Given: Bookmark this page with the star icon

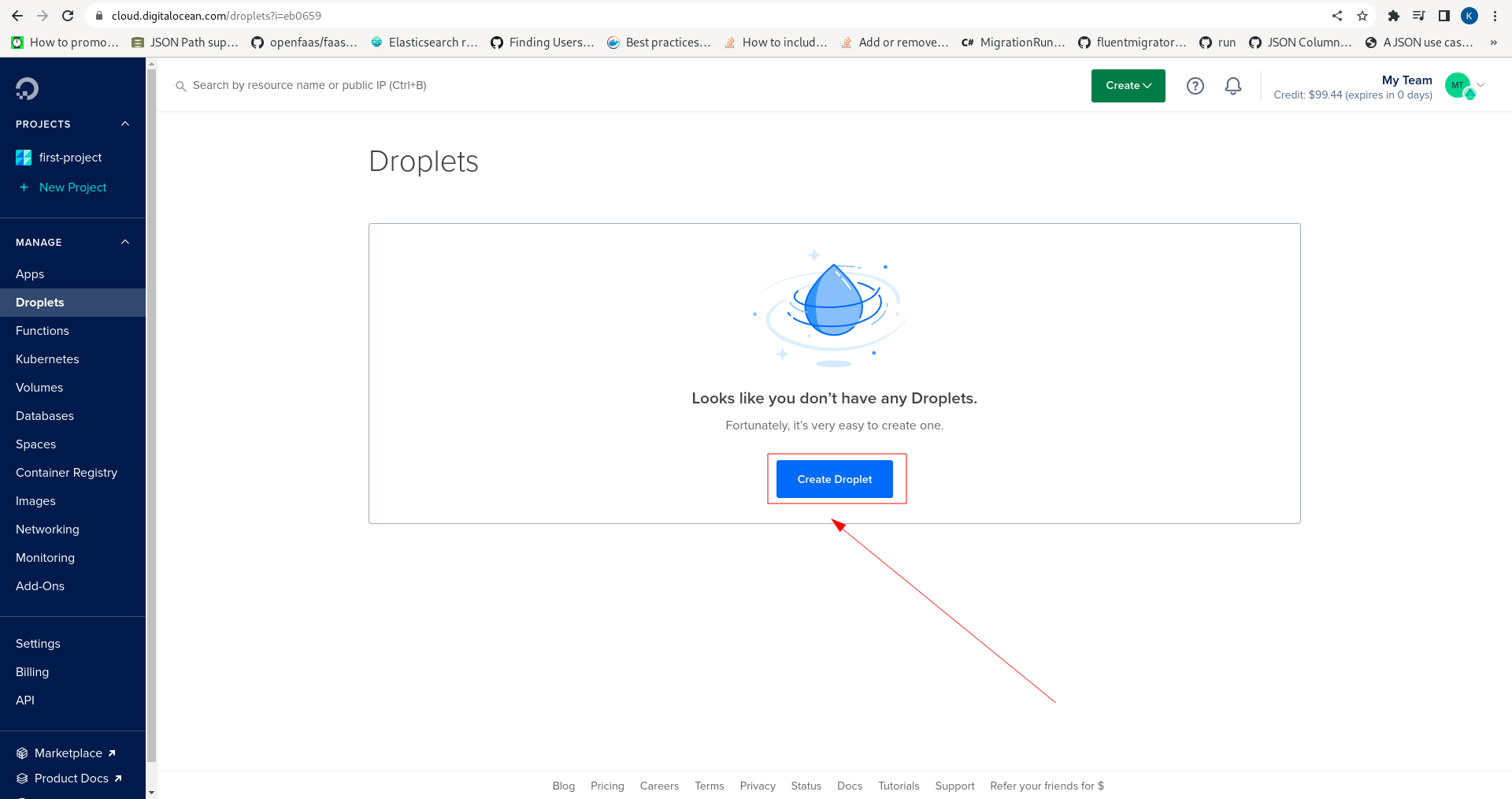Looking at the screenshot, I should (1362, 16).
